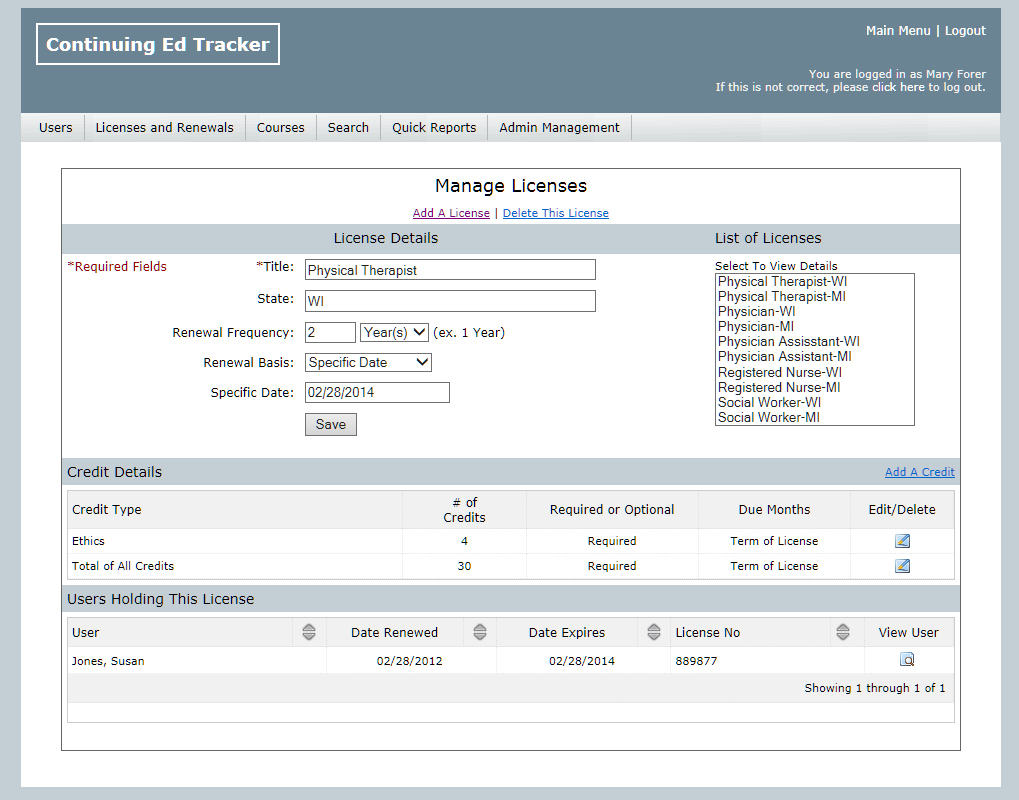Click the Add A Credit link
This screenshot has height=800, width=1019.
pyautogui.click(x=919, y=472)
